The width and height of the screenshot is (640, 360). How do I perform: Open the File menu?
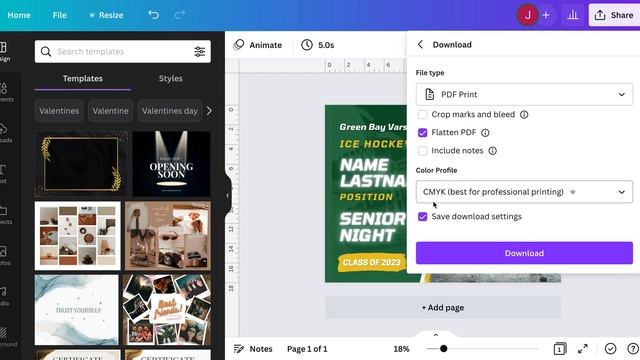point(59,15)
